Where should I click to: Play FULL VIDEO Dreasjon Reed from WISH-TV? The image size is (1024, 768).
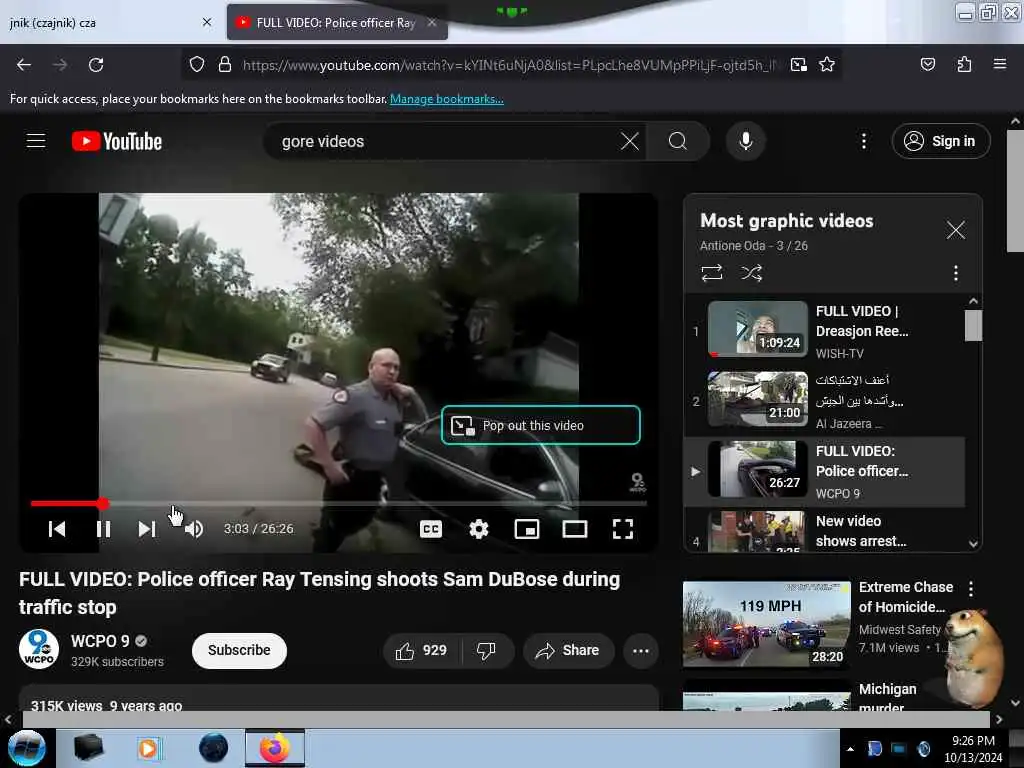point(824,331)
